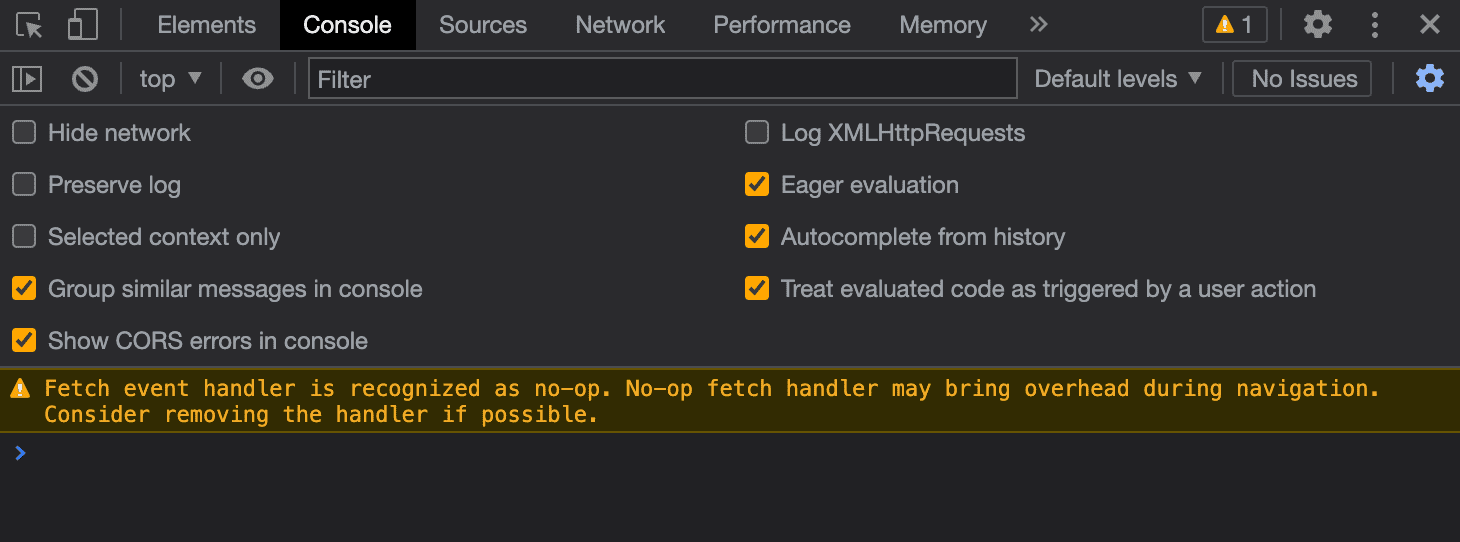The image size is (1460, 542).
Task: Clear the console with the block icon
Action: pyautogui.click(x=85, y=79)
